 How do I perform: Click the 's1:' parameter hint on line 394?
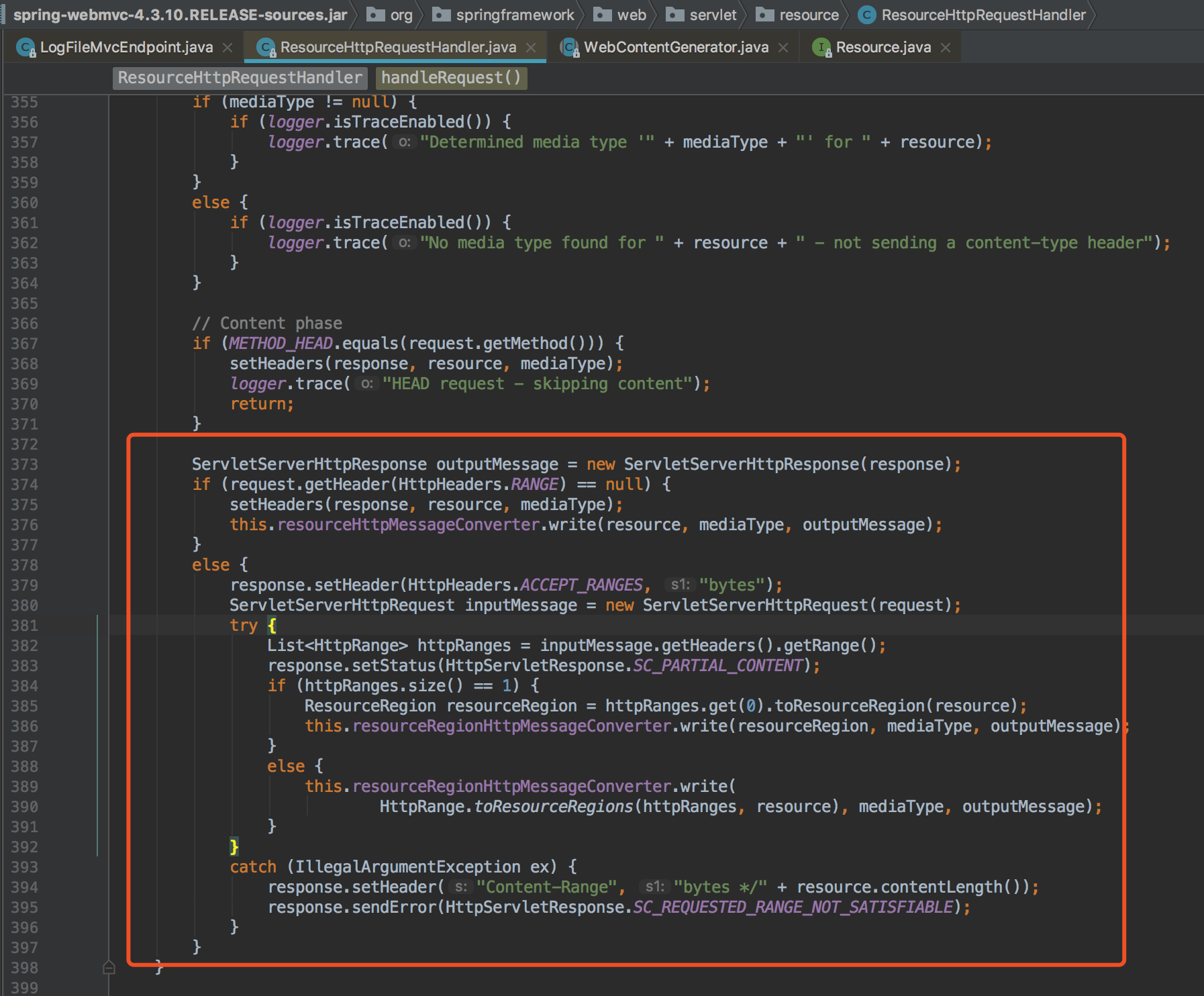pos(655,887)
